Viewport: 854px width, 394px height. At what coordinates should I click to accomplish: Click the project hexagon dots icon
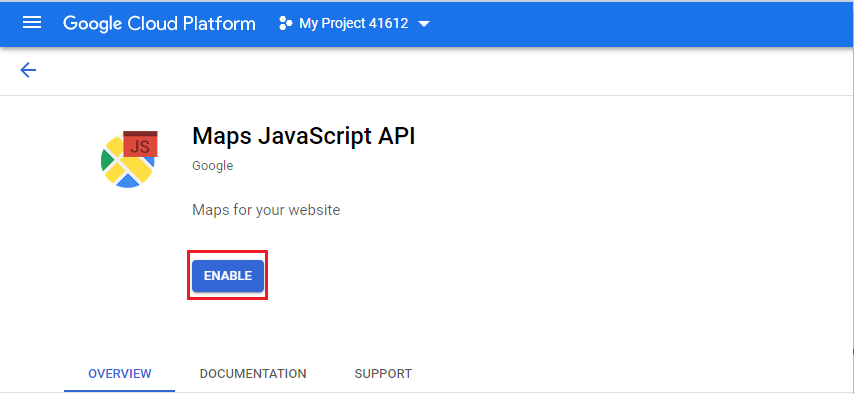pos(285,23)
